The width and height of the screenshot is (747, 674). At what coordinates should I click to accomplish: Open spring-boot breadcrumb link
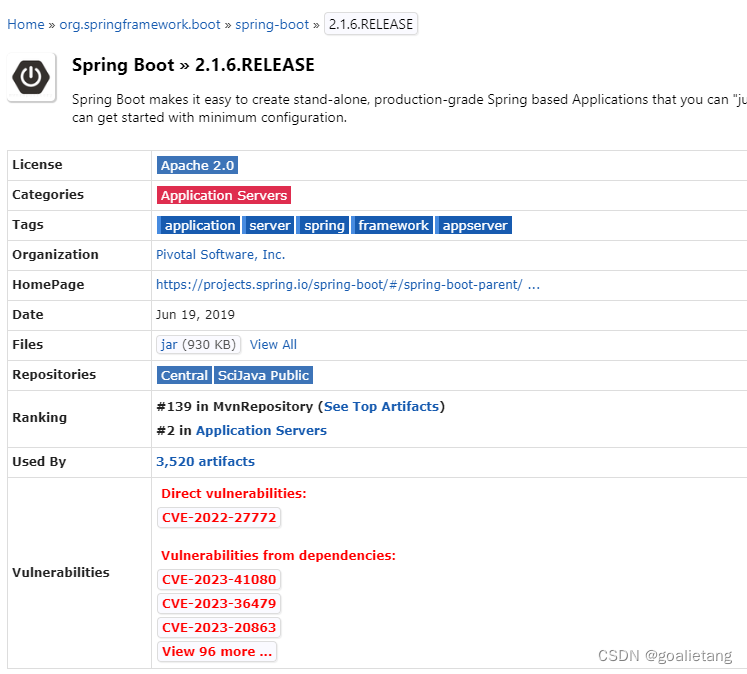pos(272,24)
